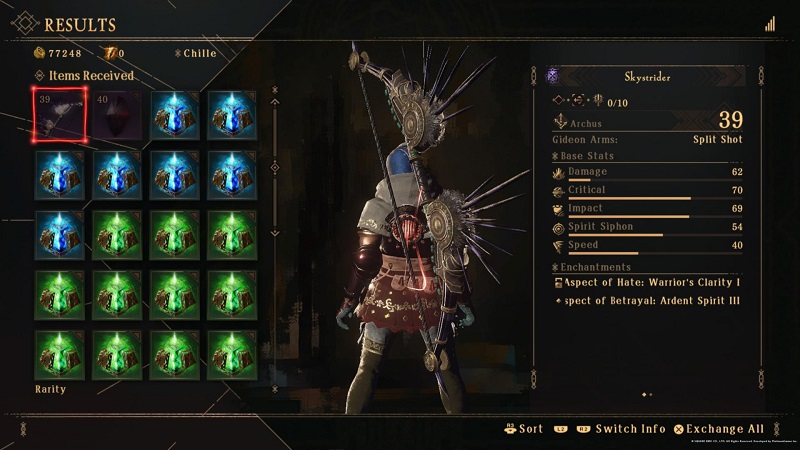Click the Archus bow class icon
Screen dimensions: 800x450
pos(560,122)
